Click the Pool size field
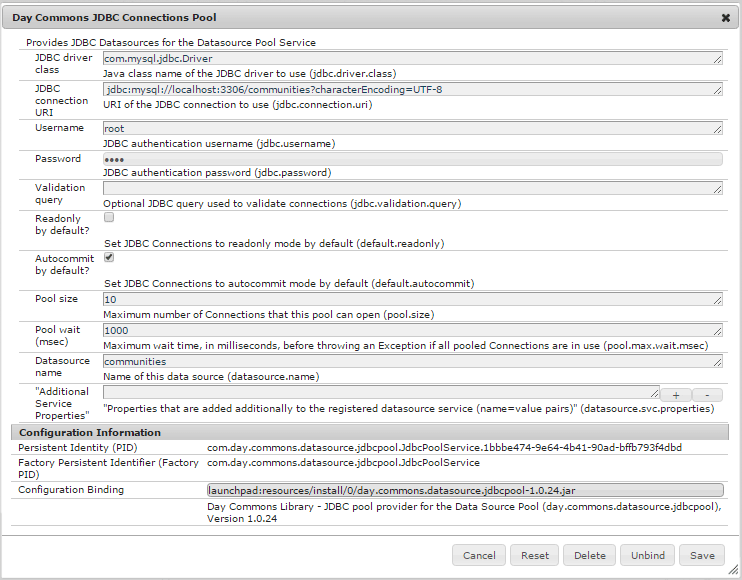This screenshot has width=742, height=580. point(413,299)
